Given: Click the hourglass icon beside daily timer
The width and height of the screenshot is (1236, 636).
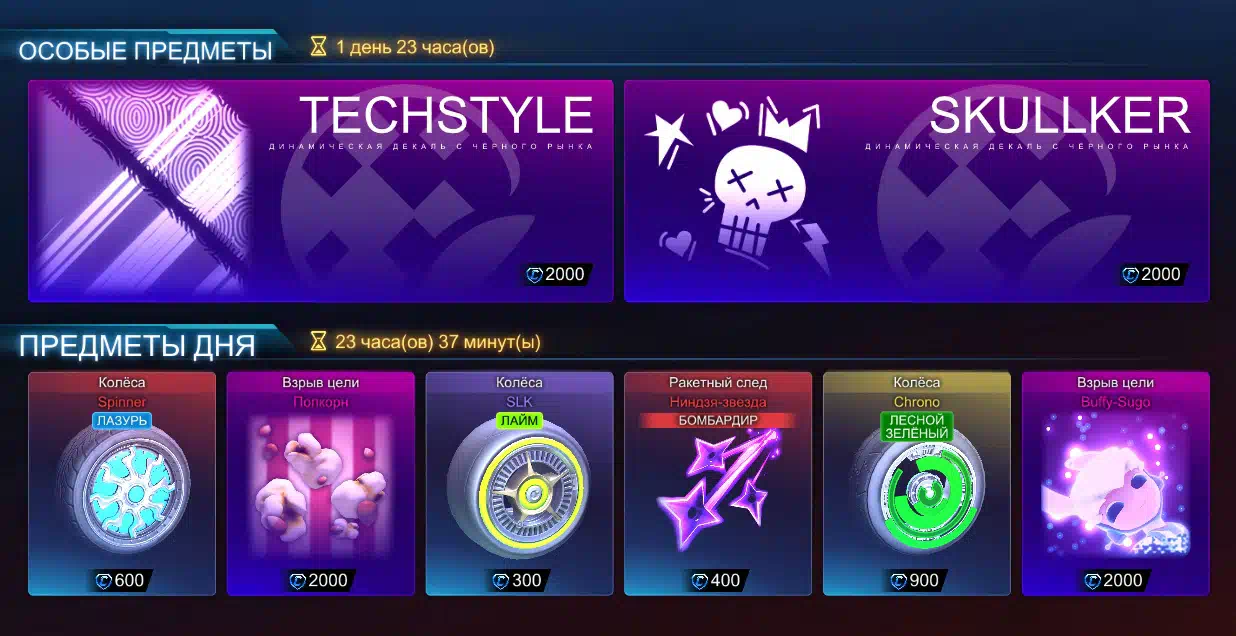Looking at the screenshot, I should click(318, 342).
